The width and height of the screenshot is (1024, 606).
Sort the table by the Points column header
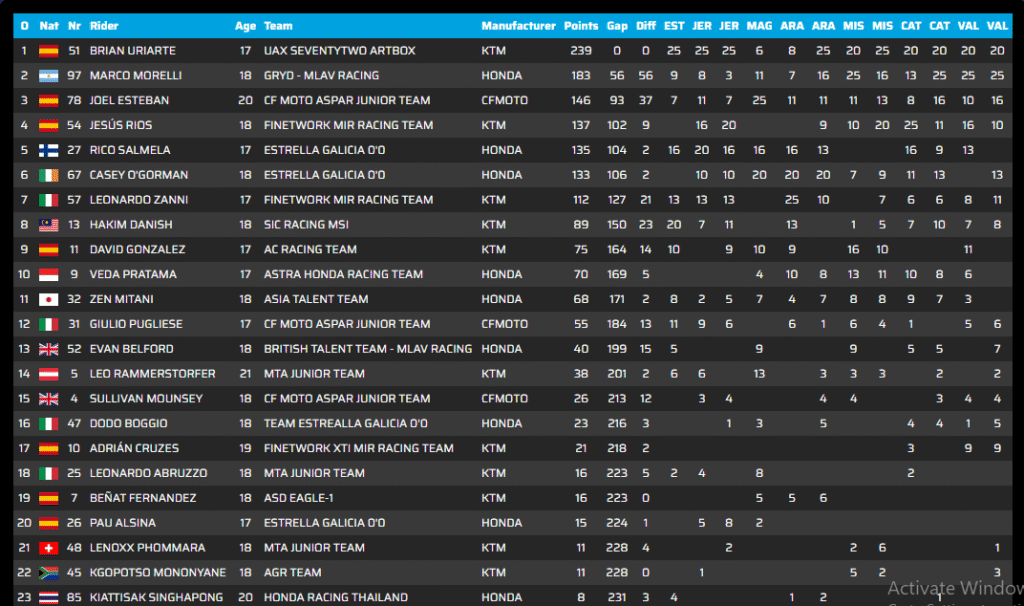tap(581, 26)
